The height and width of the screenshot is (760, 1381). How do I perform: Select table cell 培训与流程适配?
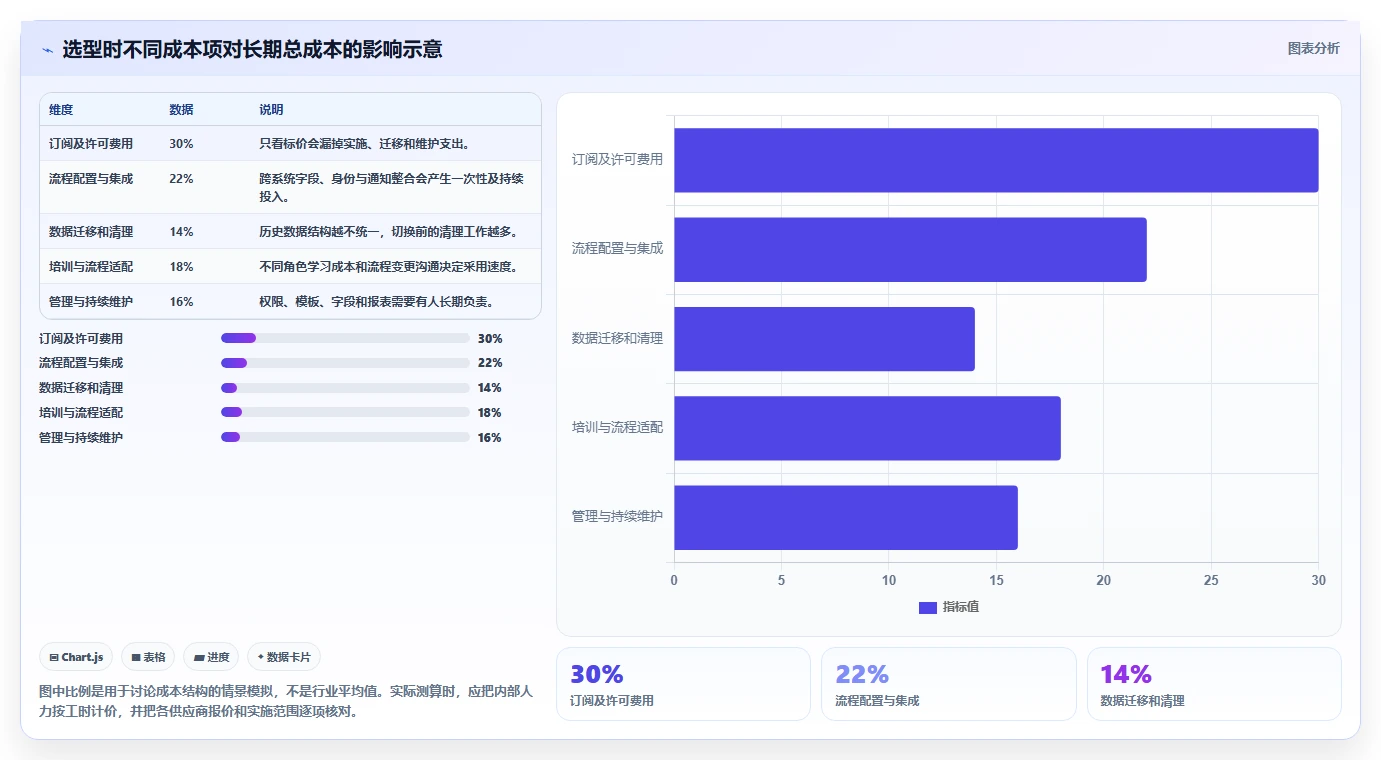tap(91, 267)
